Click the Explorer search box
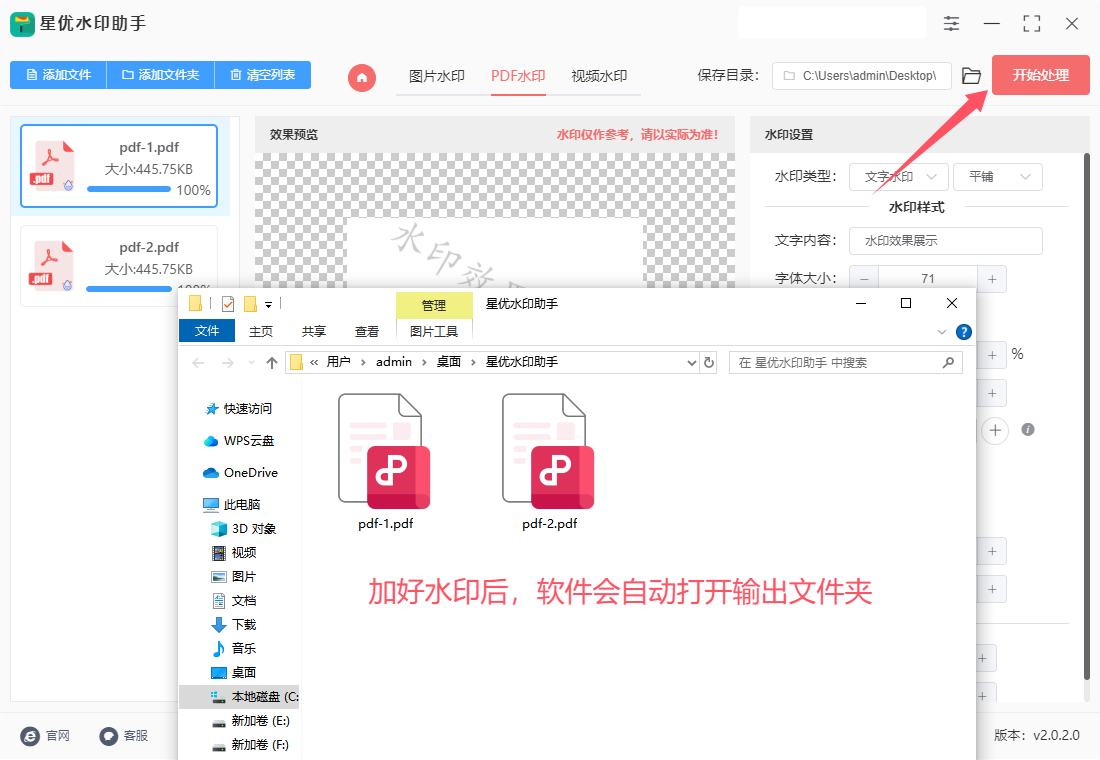Screen dimensions: 1100x760 coord(846,363)
